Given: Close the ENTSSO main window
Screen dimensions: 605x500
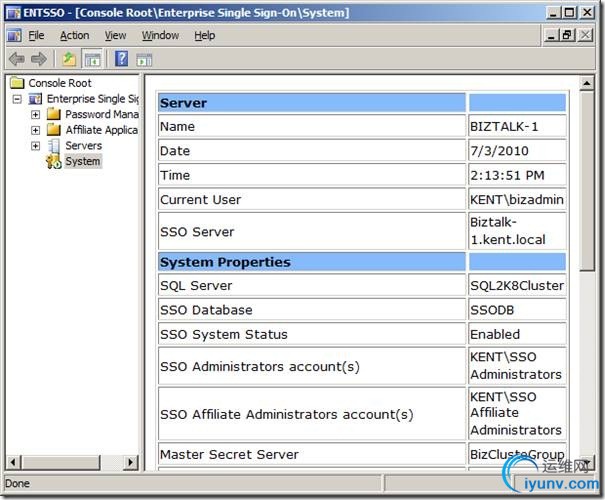Looking at the screenshot, I should (x=588, y=13).
